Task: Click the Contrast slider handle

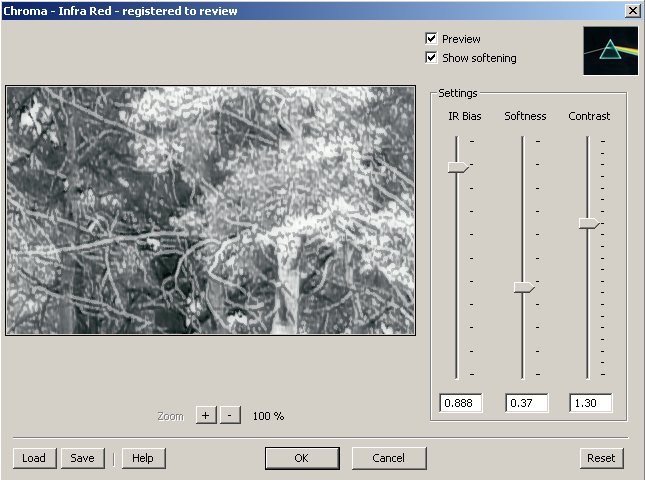Action: pyautogui.click(x=589, y=223)
